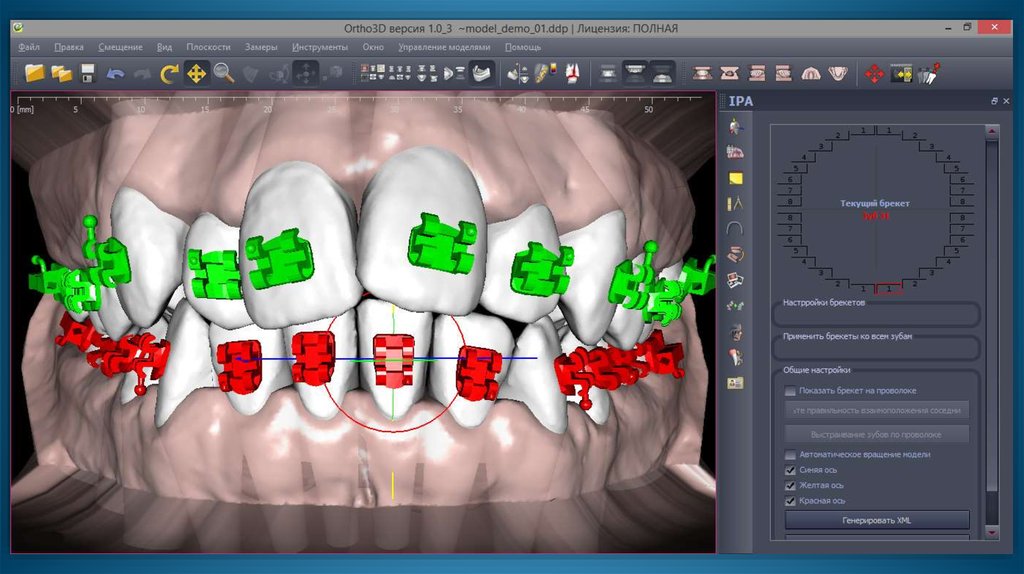Image resolution: width=1024 pixels, height=574 pixels.
Task: Toggle 'Автоматическое вращение модели' checkbox
Action: click(791, 455)
